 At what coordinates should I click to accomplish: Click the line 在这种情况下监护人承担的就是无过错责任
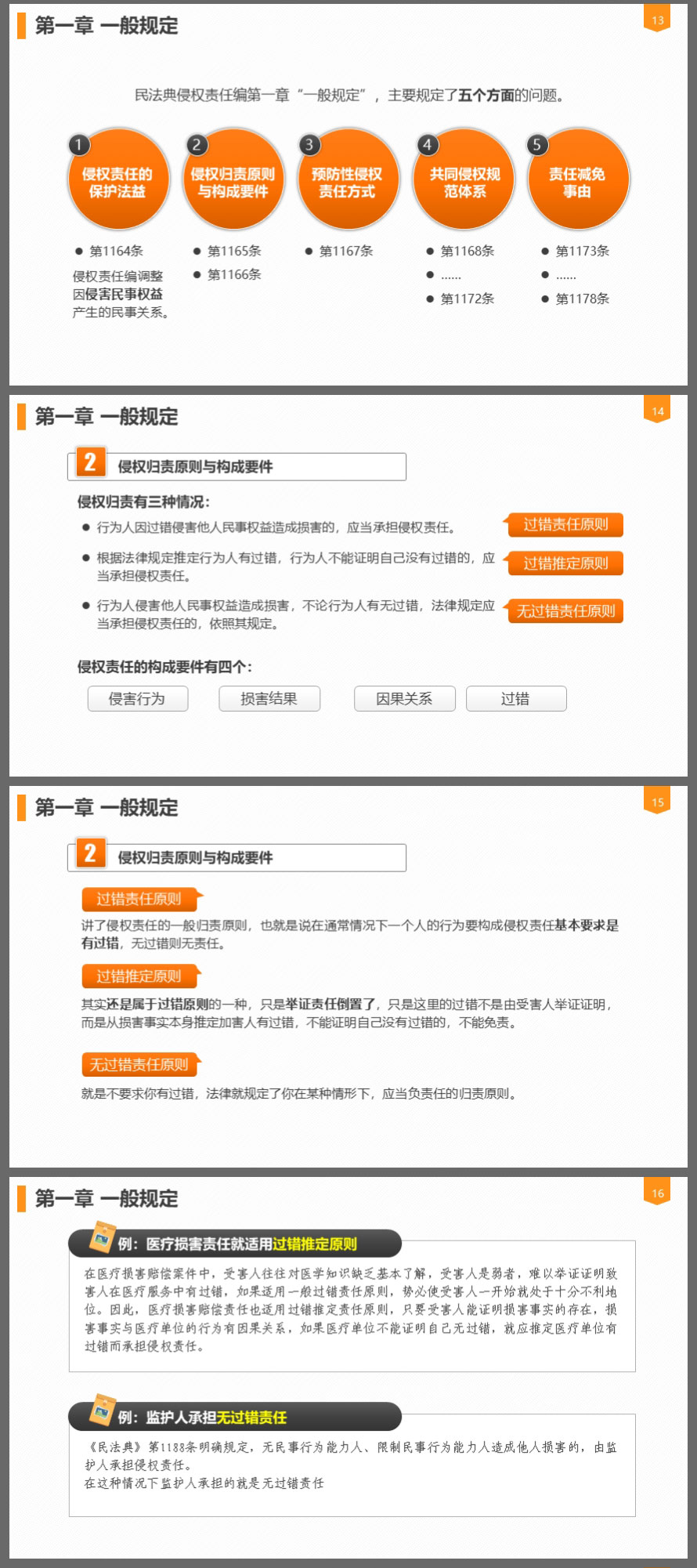coord(204,1483)
